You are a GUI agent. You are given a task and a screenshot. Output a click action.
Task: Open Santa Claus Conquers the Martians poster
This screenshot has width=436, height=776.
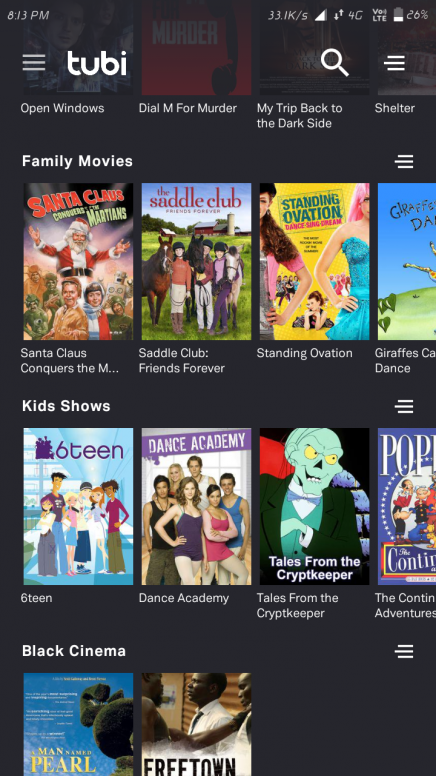78,261
